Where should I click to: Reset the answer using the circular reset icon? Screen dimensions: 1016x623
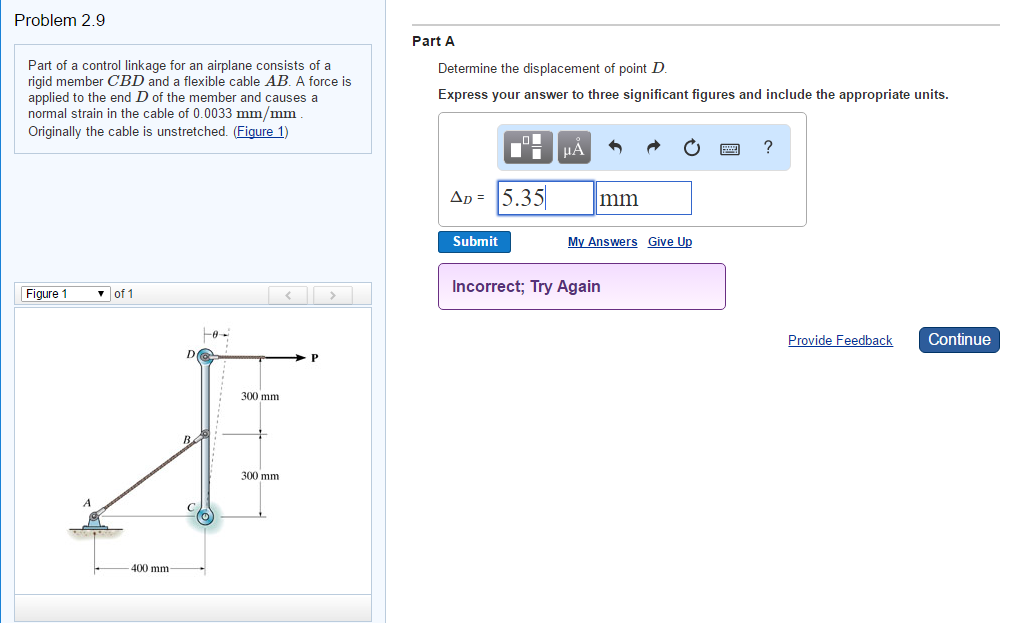[x=691, y=147]
